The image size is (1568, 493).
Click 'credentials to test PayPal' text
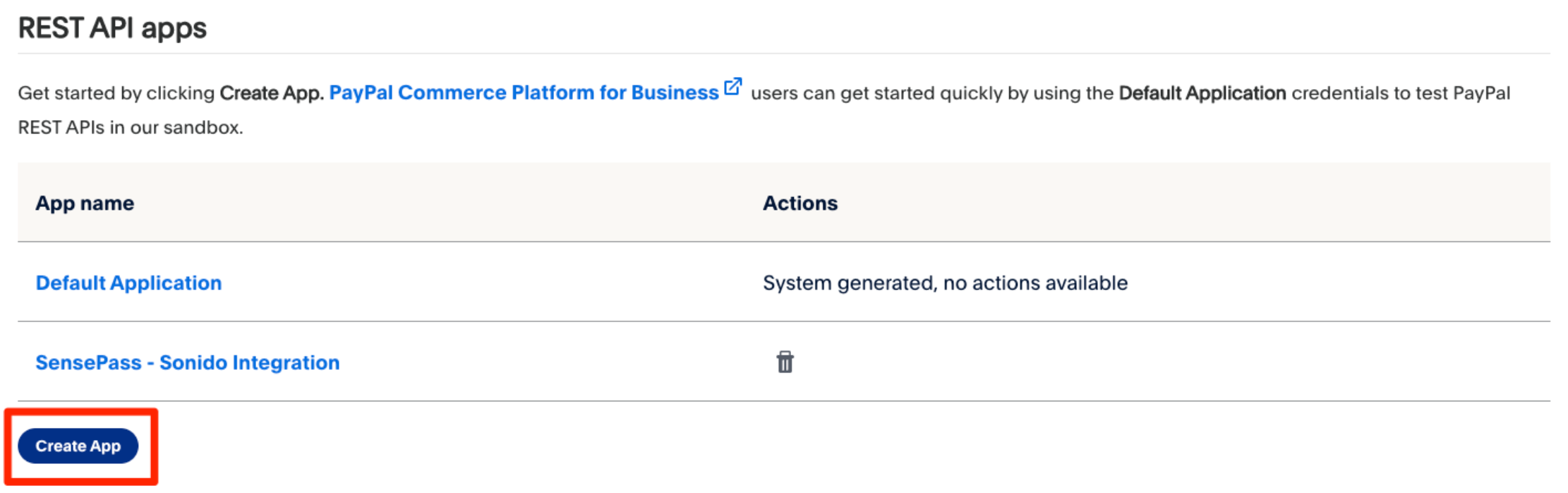tap(1400, 93)
